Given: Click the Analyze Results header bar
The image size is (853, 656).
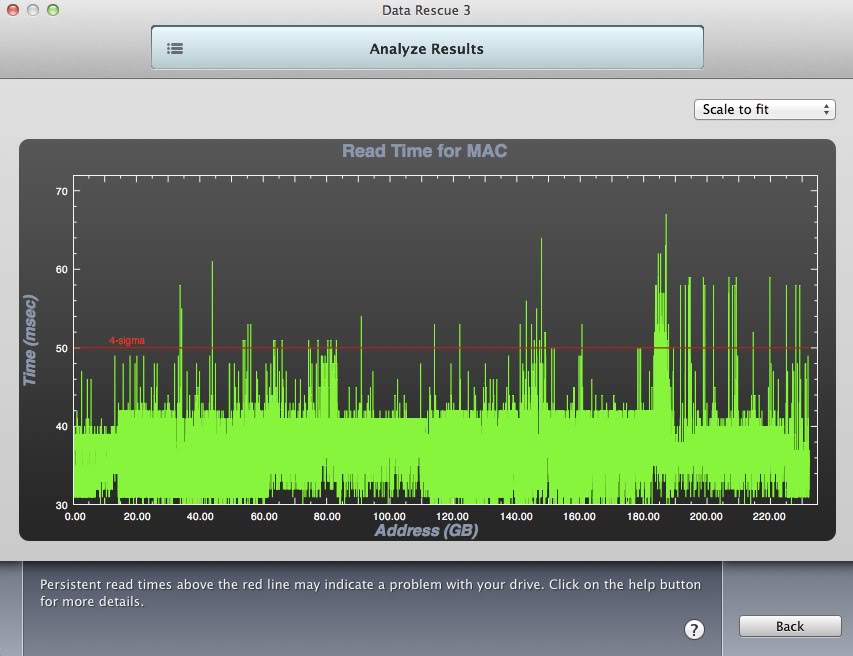Looking at the screenshot, I should [x=427, y=48].
